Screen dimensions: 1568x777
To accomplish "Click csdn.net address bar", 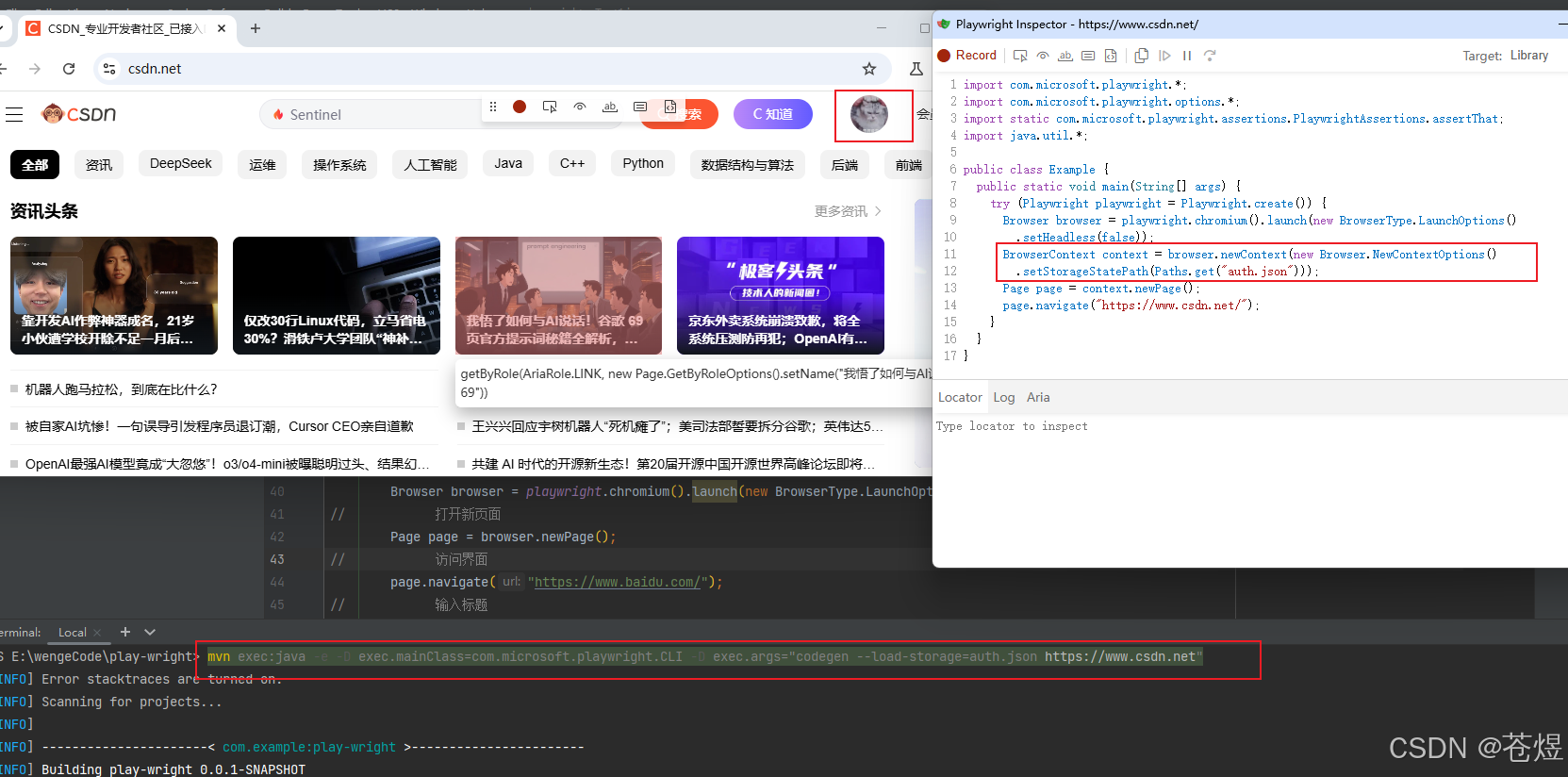I will click(x=490, y=69).
